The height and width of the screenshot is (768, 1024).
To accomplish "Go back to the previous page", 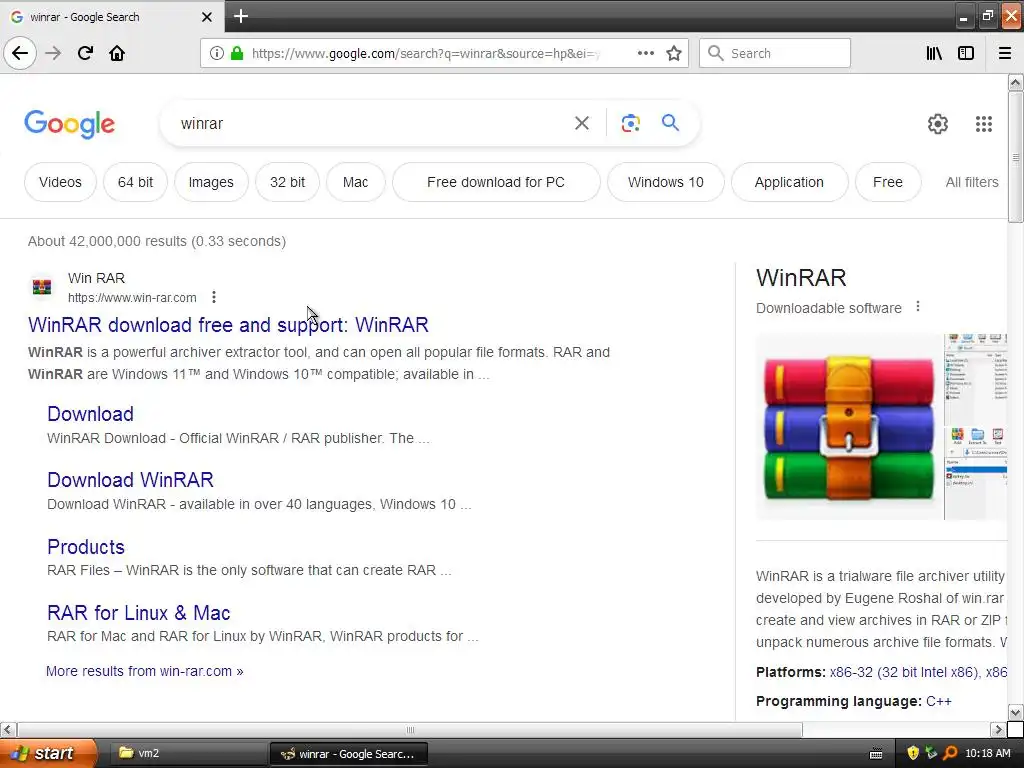I will pyautogui.click(x=20, y=53).
